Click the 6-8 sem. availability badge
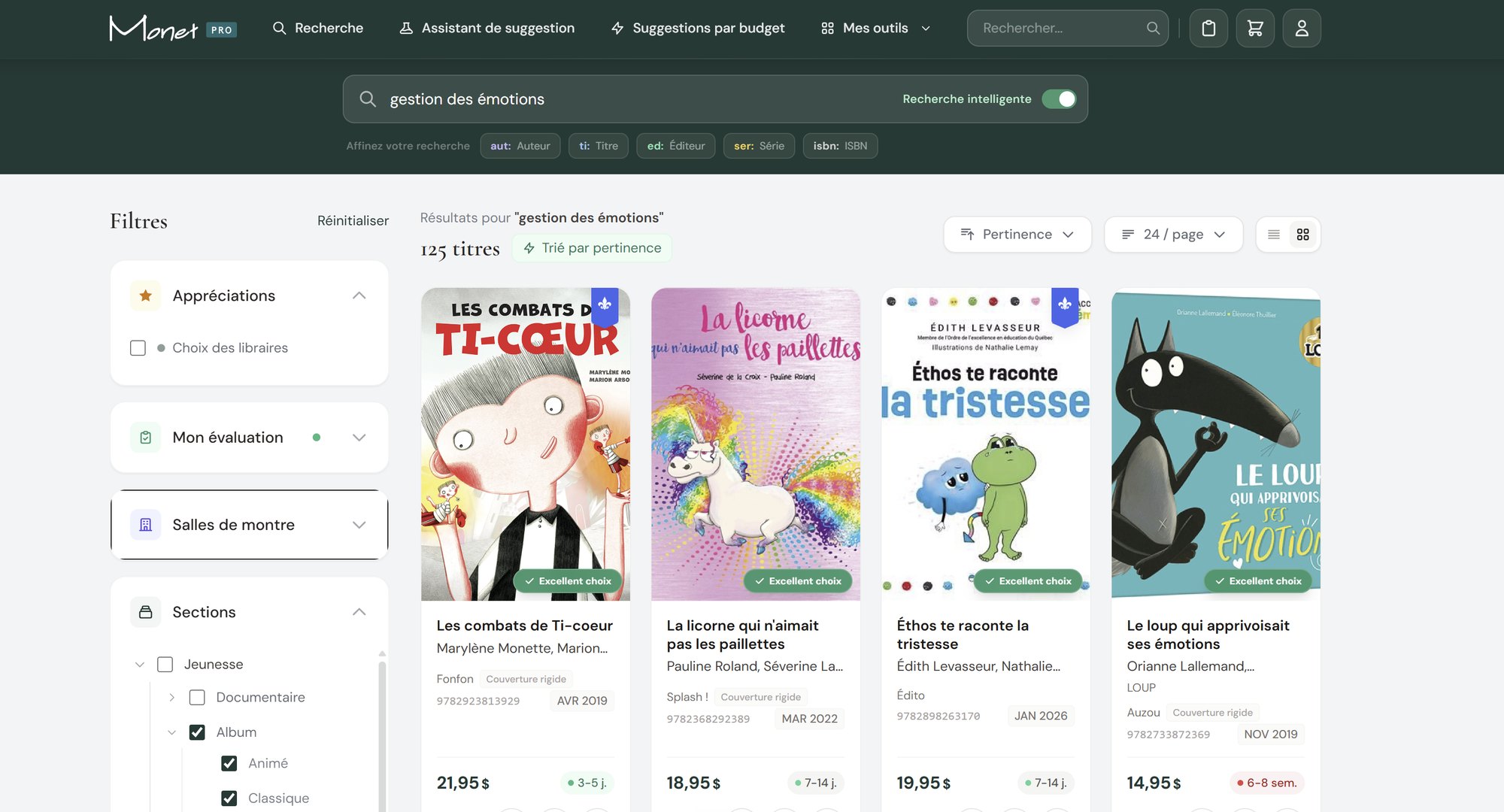The image size is (1504, 812). (1267, 783)
